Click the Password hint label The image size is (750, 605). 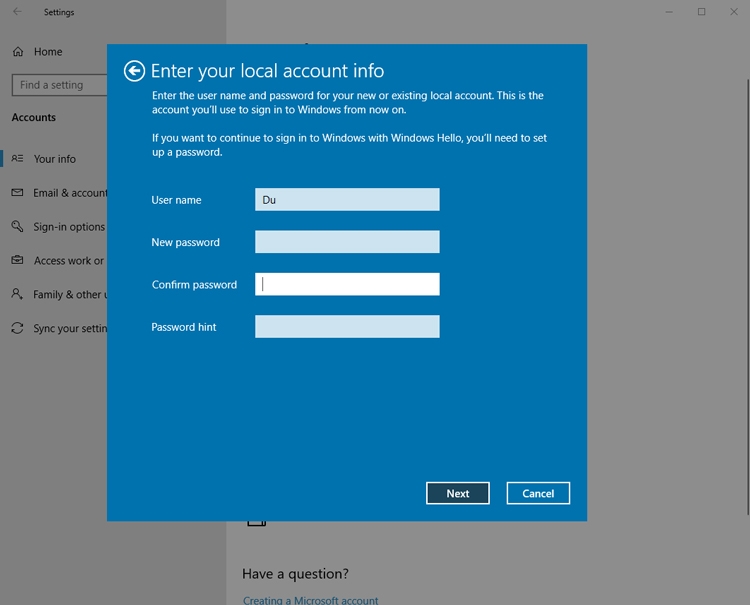pos(184,327)
